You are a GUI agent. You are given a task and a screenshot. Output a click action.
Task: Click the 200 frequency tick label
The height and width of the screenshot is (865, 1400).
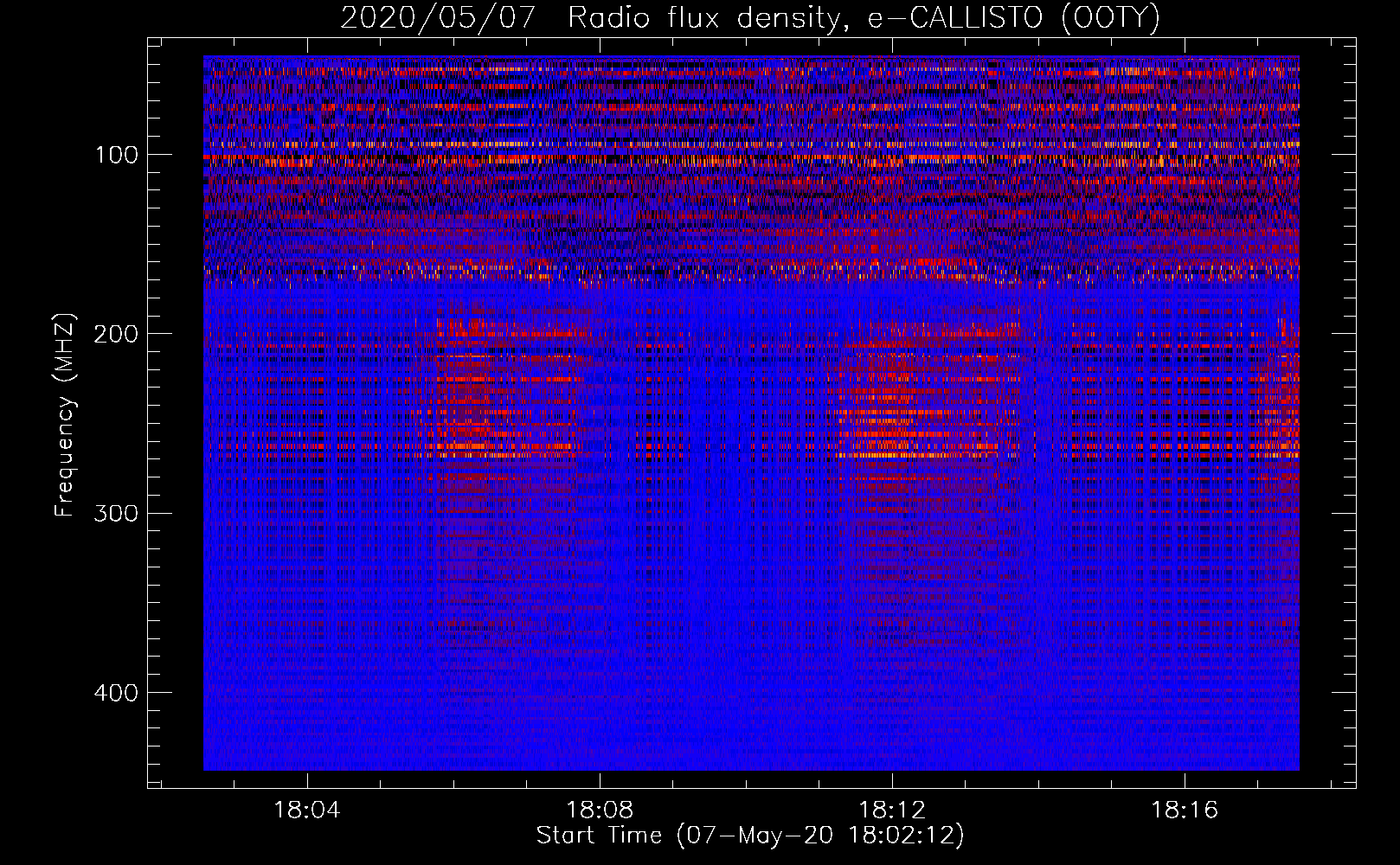coord(114,334)
